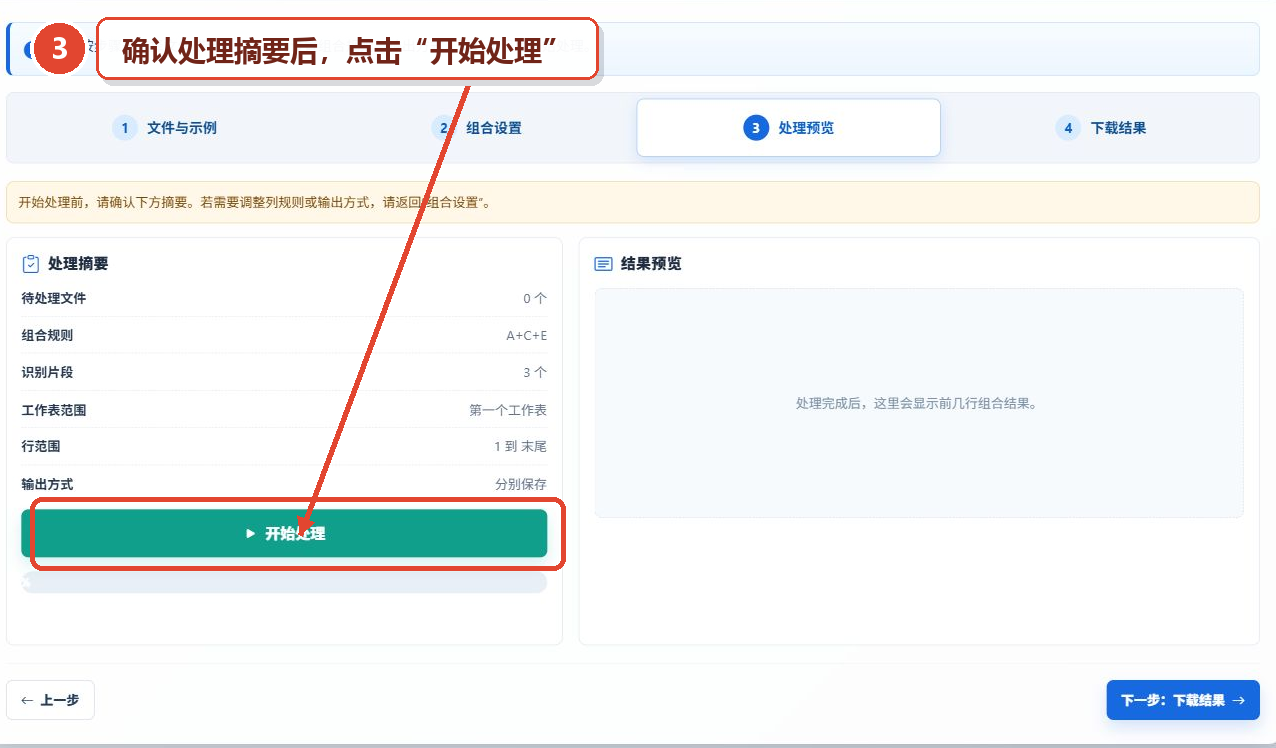
Task: Click the rule value A+C+E
Action: (527, 336)
